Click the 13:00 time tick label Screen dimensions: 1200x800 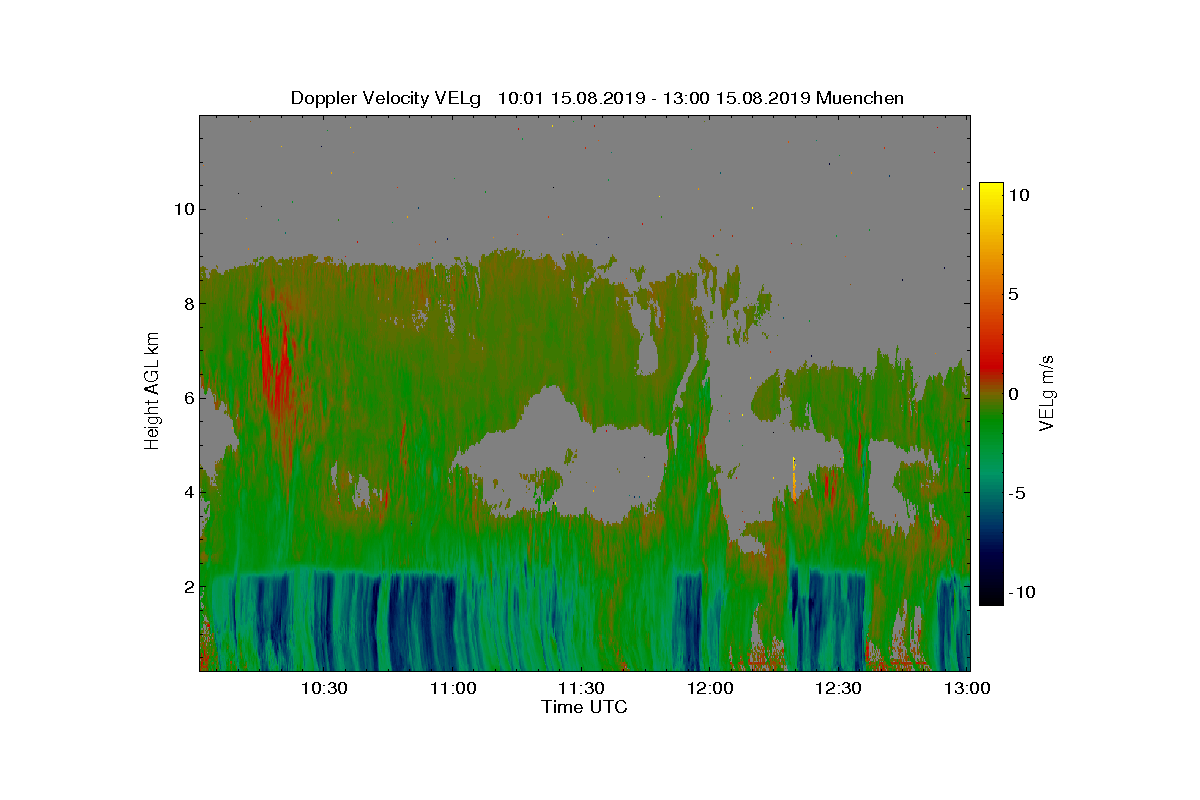(x=967, y=688)
